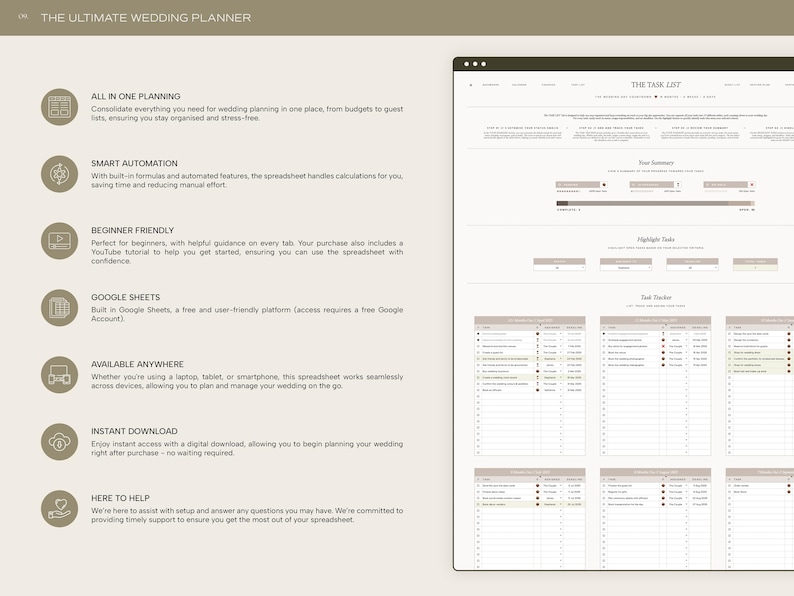The image size is (794, 596).
Task: Open the Finances nav tab
Action: pyautogui.click(x=548, y=85)
